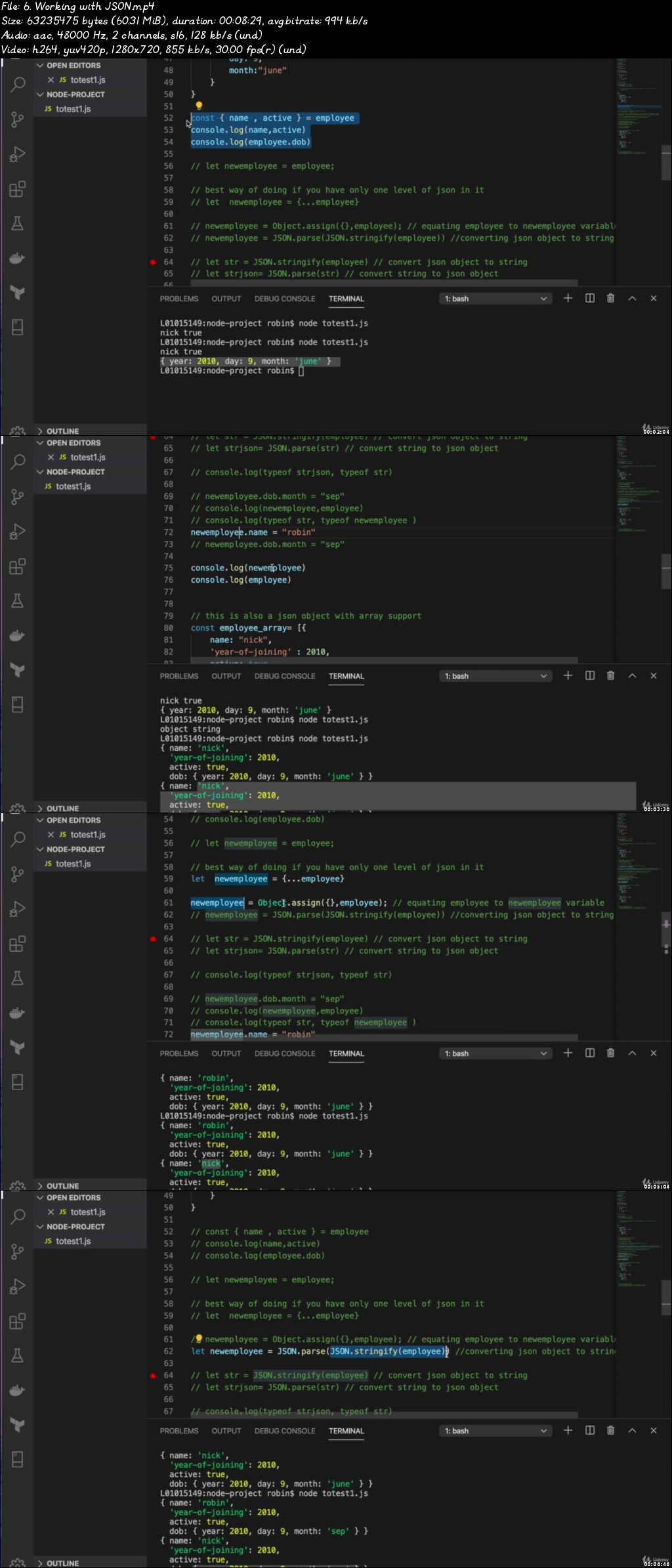Open Search view in the 00:02:04 frame

click(18, 84)
